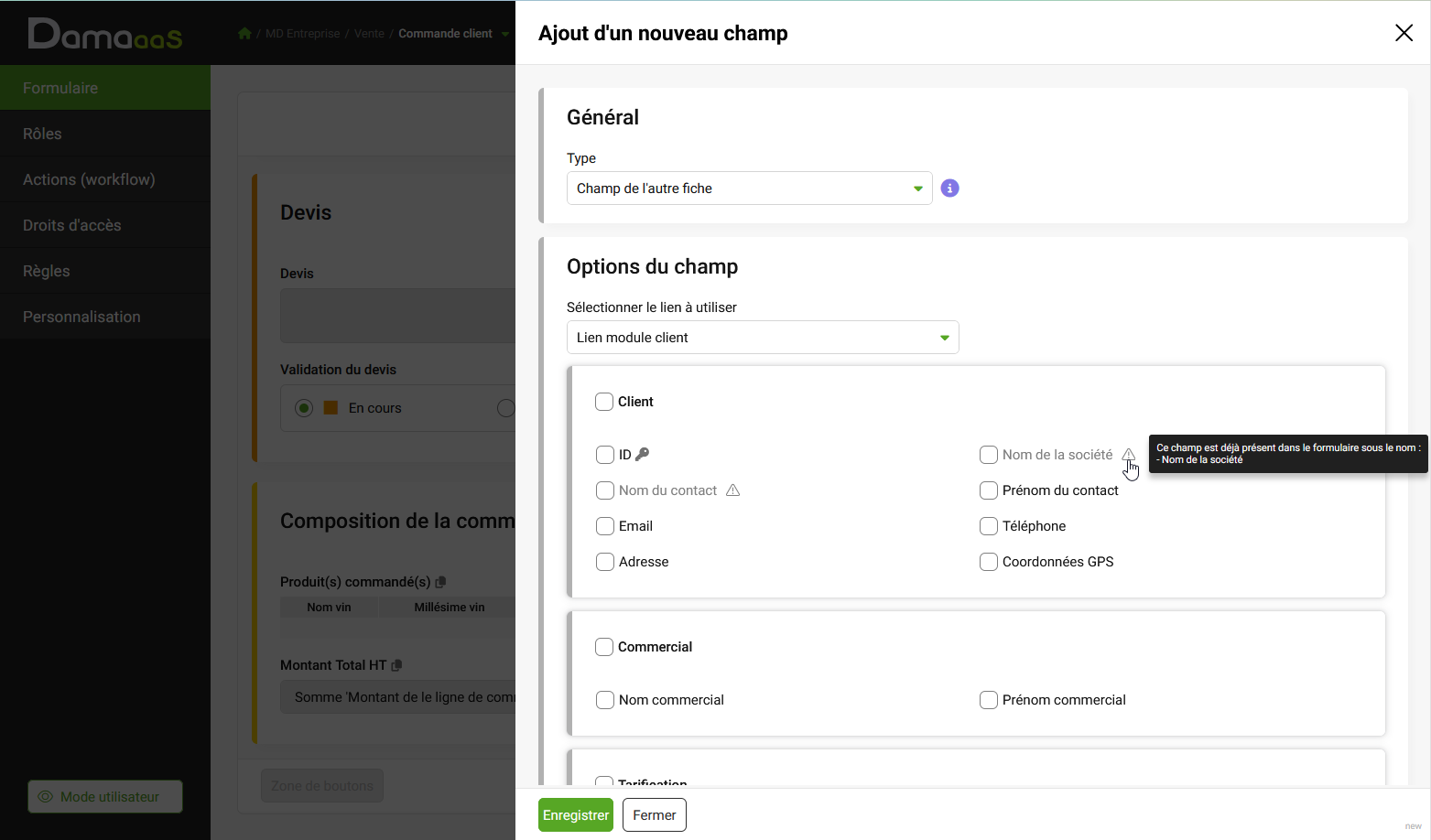This screenshot has width=1431, height=840.
Task: Click the key icon next to ID
Action: click(x=642, y=454)
